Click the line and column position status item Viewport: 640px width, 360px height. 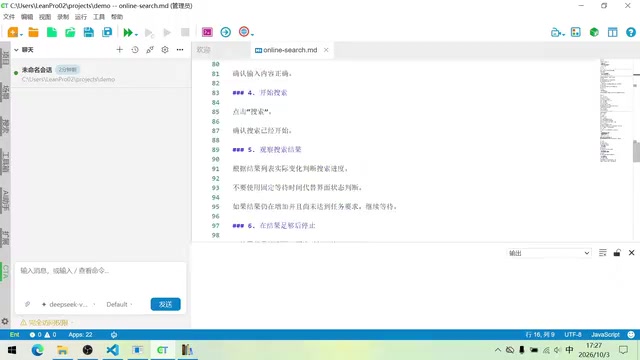[540, 335]
